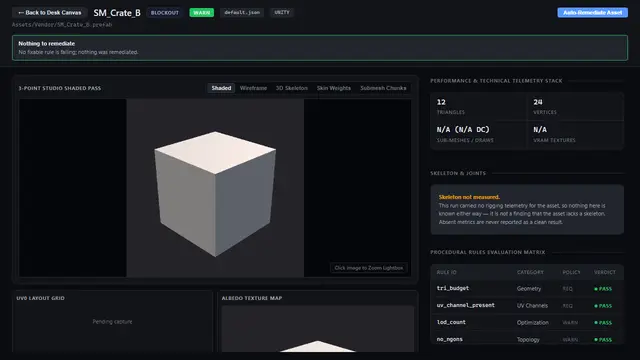Click the Auto-Remediate Asset button
Viewport: 640px width, 360px height.
tap(593, 13)
